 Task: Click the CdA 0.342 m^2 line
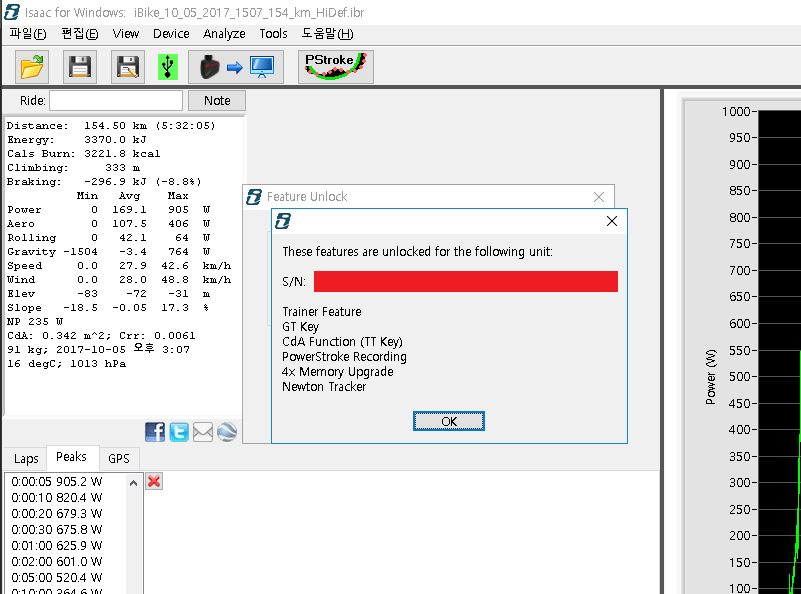pos(101,336)
